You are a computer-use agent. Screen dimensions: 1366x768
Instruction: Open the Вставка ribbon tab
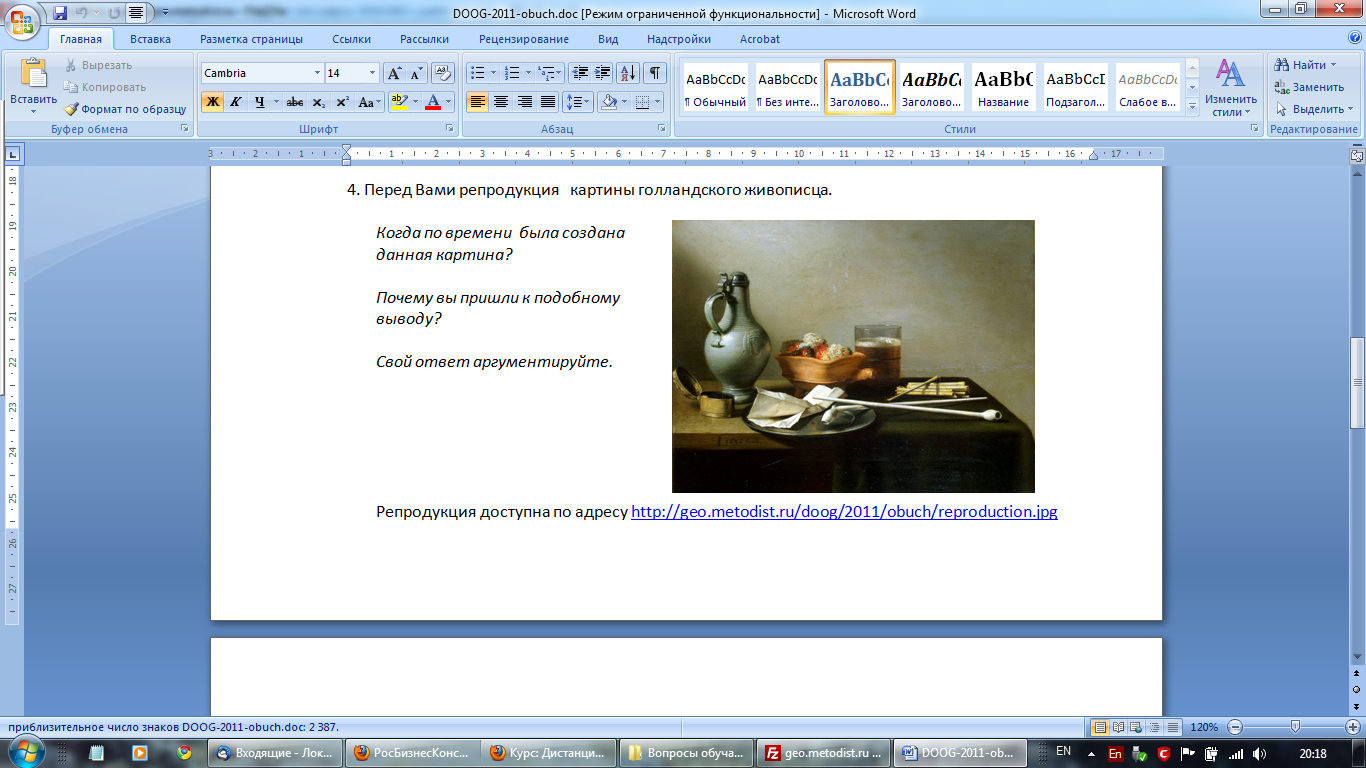150,39
